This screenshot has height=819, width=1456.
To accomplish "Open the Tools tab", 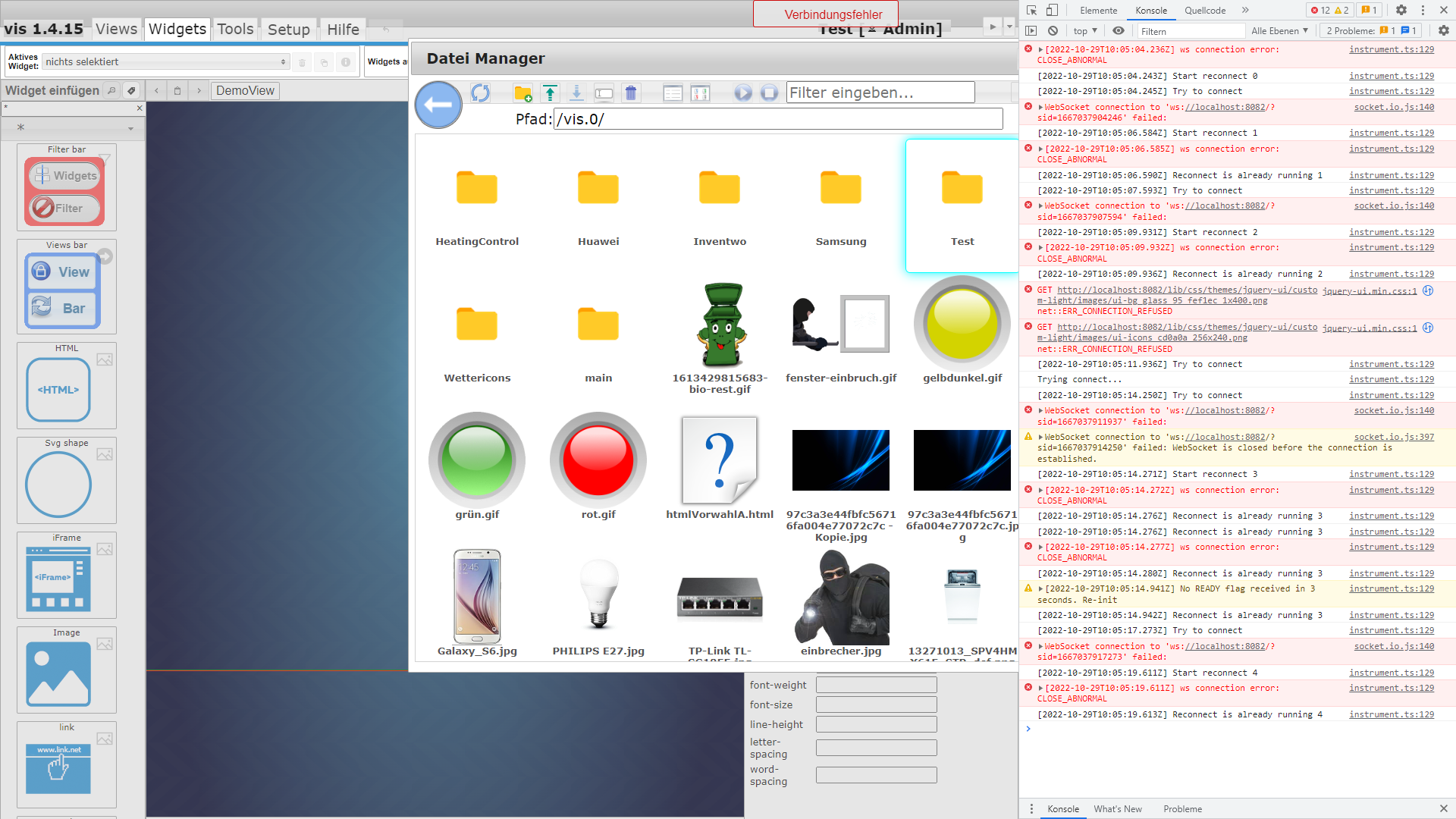I will [235, 29].
